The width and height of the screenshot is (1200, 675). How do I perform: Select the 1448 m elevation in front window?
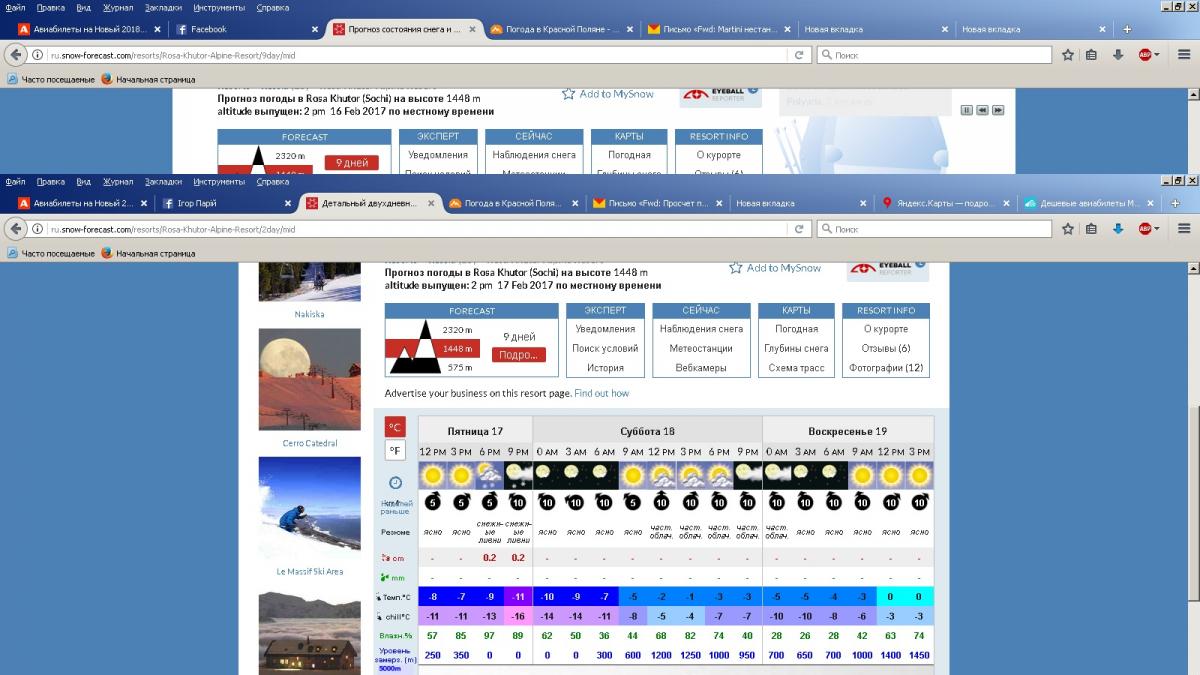point(457,349)
